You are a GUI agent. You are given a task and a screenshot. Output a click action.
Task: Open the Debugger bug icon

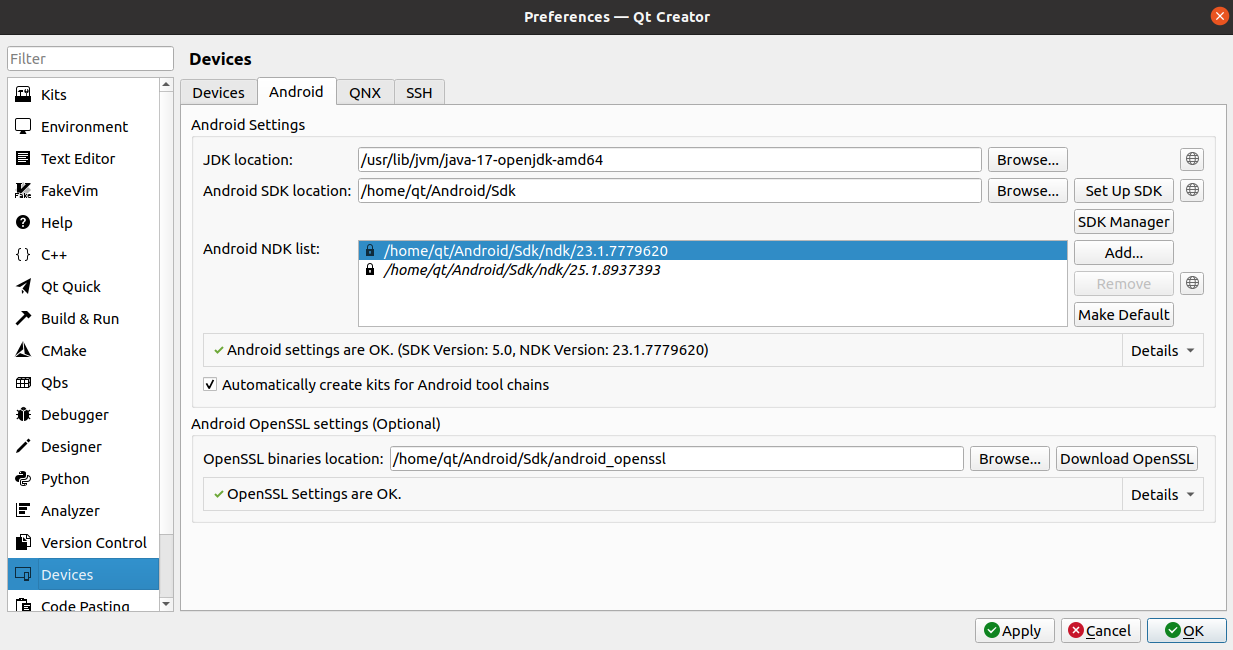pos(23,415)
